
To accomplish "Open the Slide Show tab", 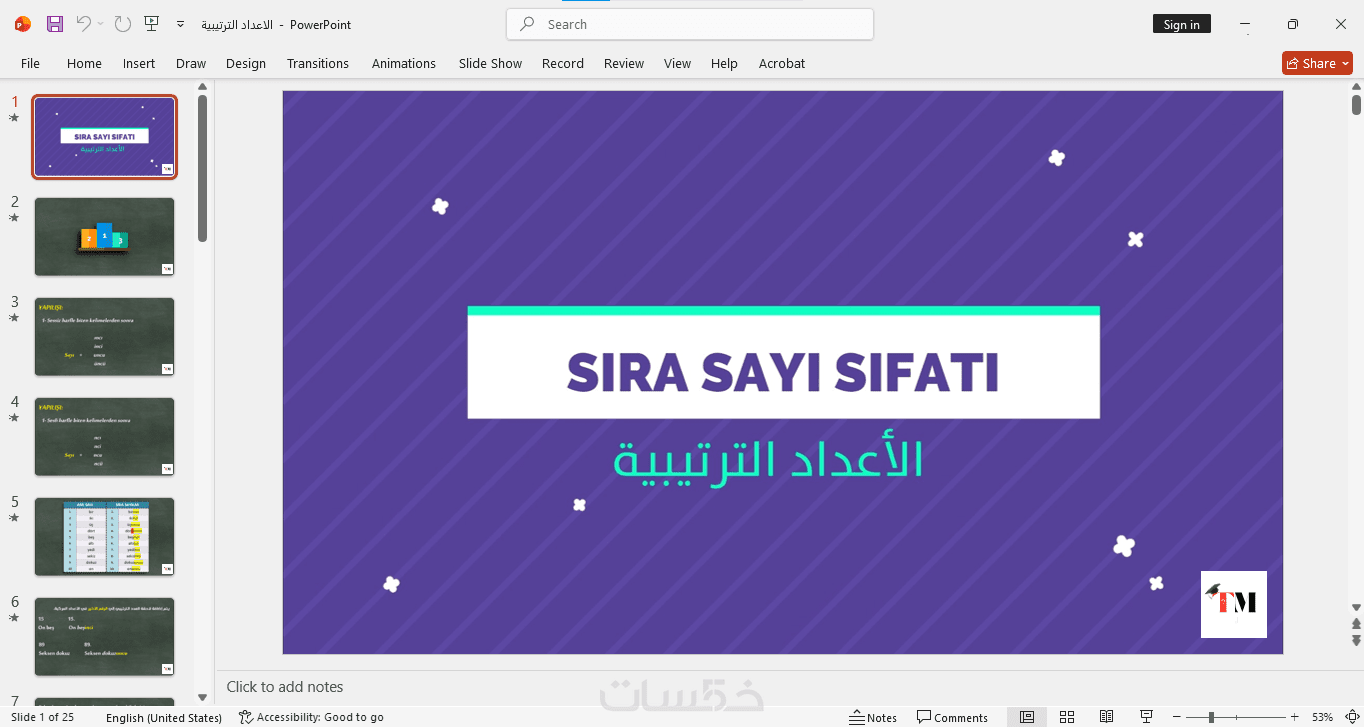I will [x=490, y=63].
